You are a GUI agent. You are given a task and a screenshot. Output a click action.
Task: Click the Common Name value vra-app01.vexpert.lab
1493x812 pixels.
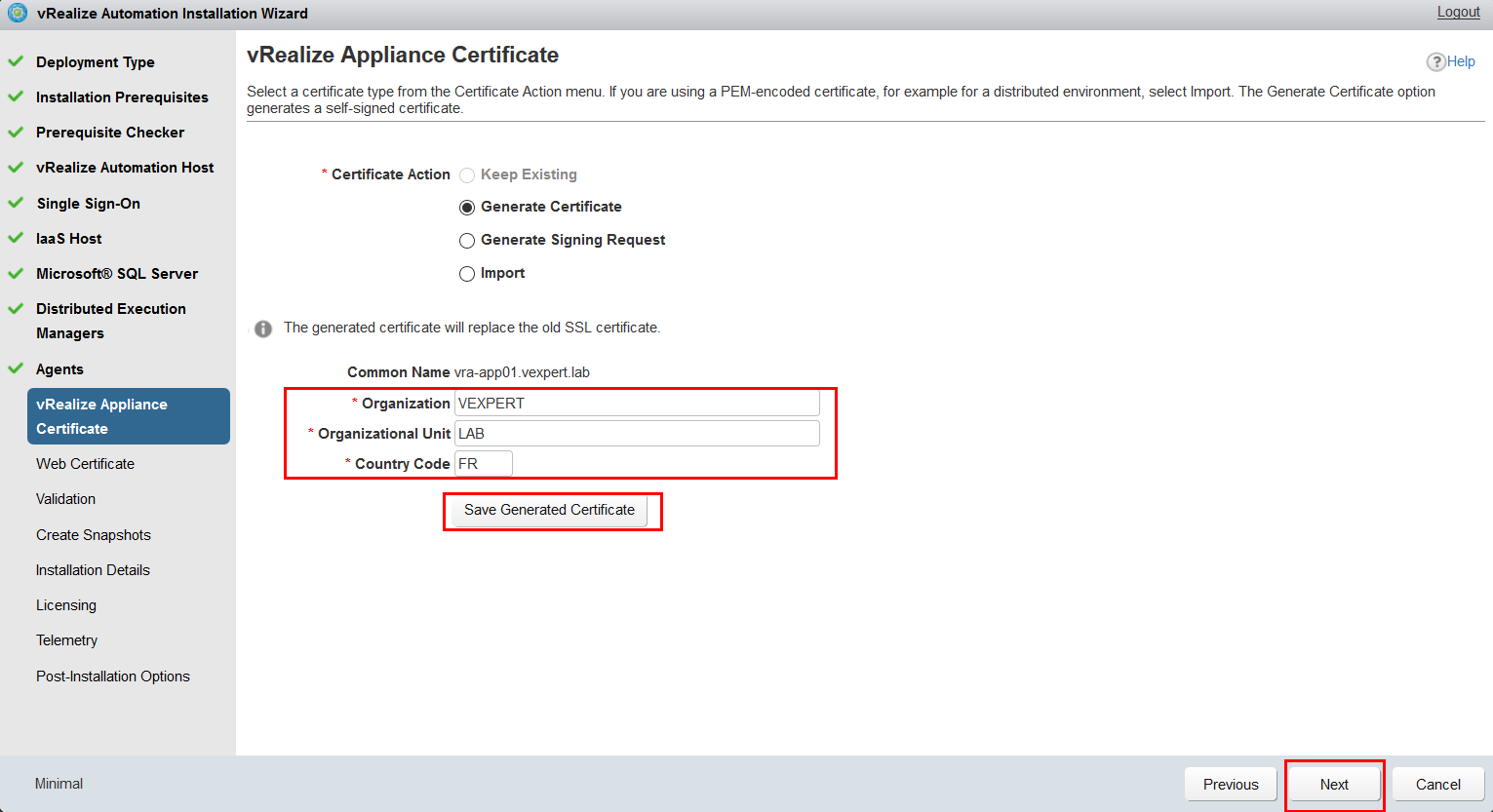coord(522,372)
